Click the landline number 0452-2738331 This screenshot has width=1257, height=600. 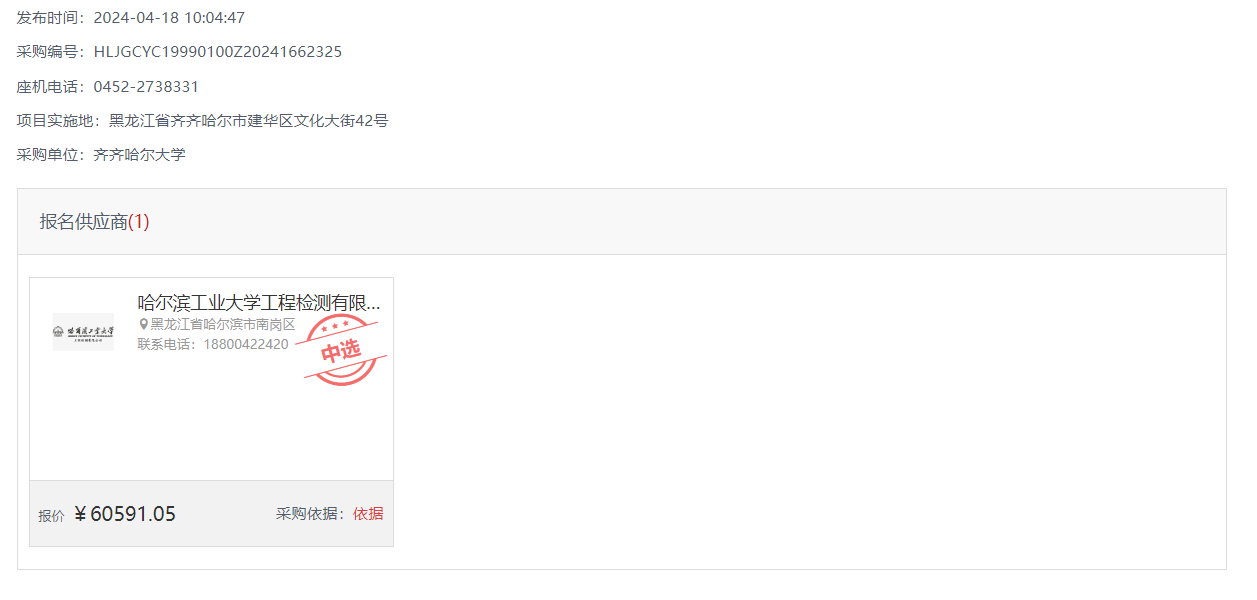pyautogui.click(x=146, y=87)
